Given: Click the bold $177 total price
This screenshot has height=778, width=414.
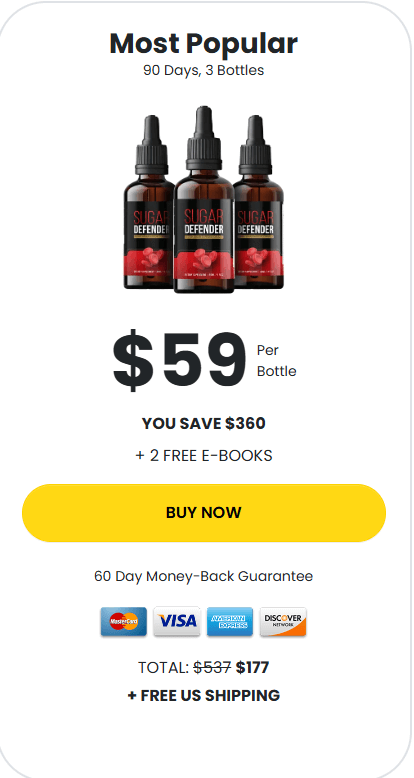Looking at the screenshot, I should (253, 668).
